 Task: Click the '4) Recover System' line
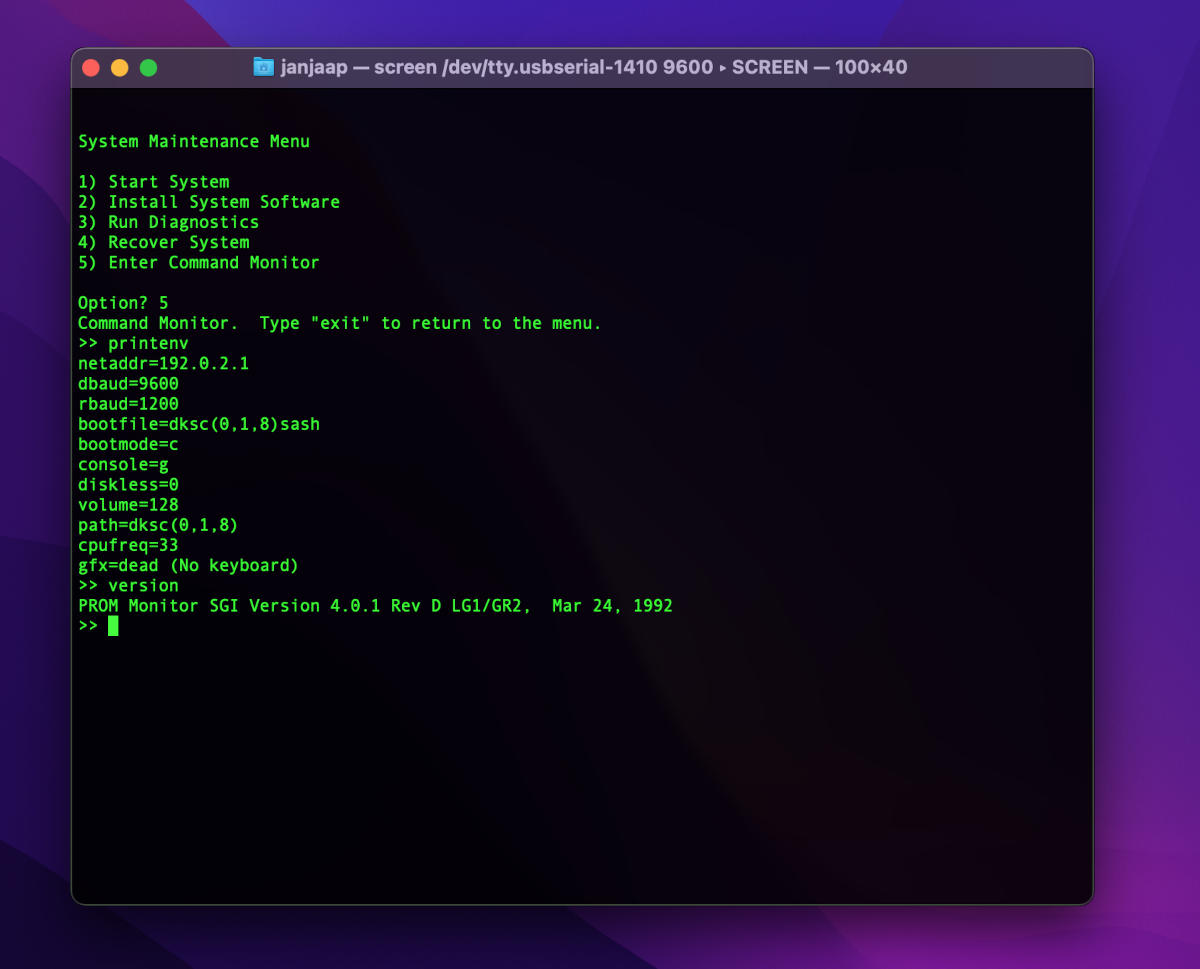pos(164,242)
